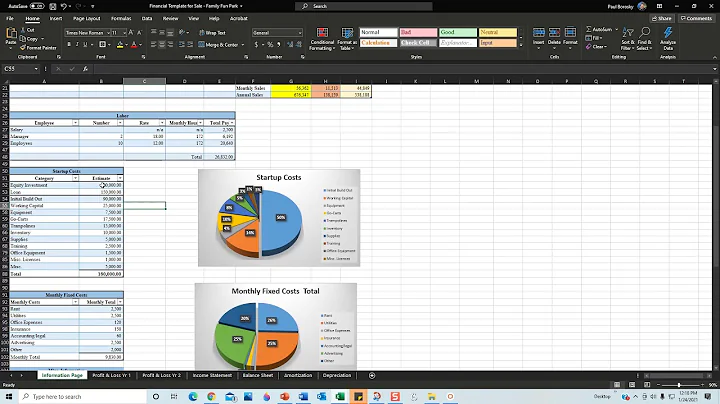
Task: Open the Employee column filter dropdown
Action: pos(75,123)
